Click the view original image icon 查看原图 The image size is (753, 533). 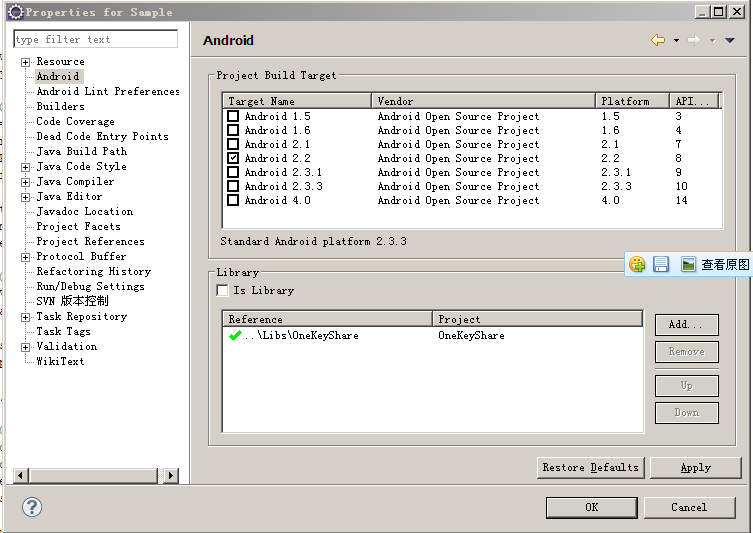688,264
